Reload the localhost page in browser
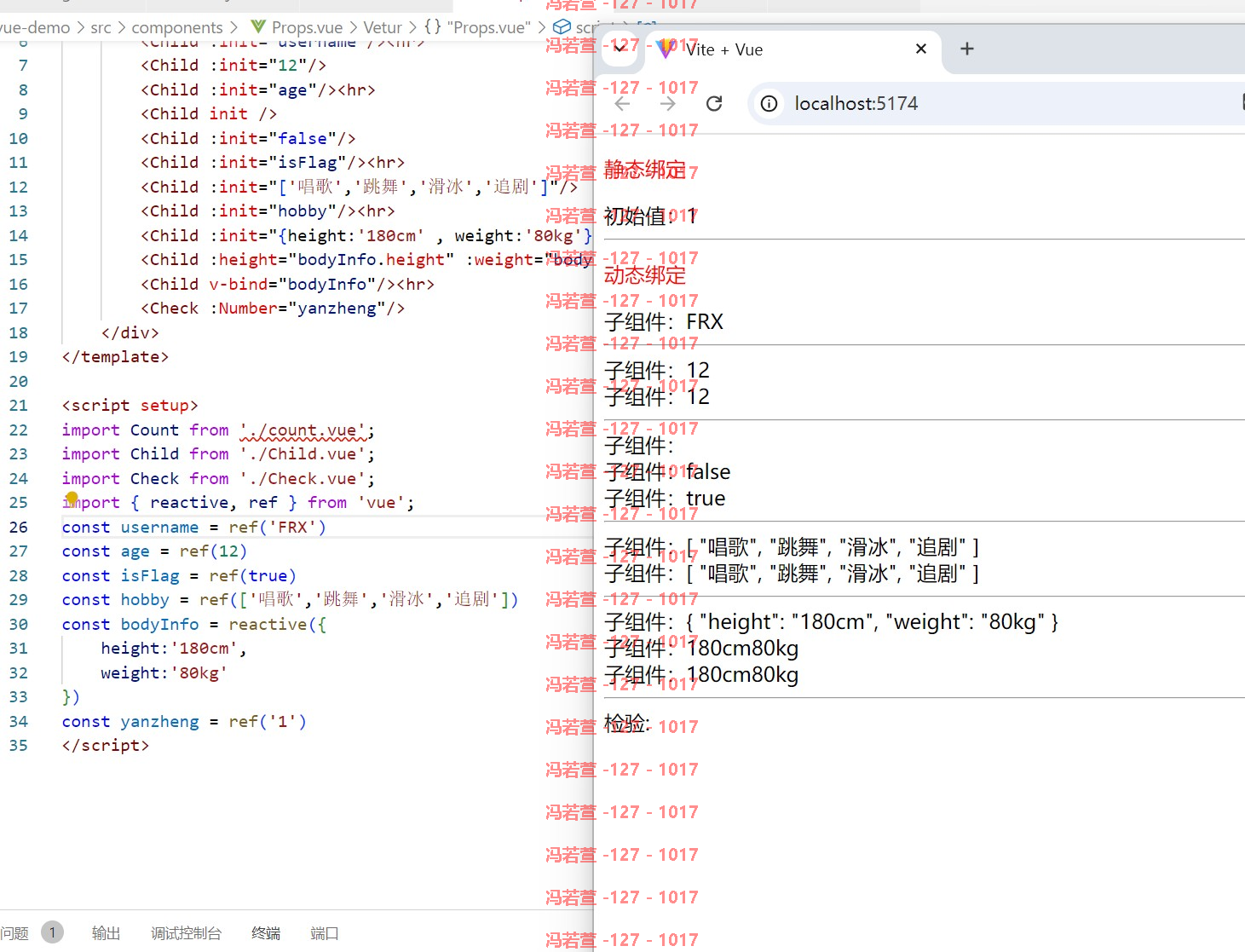This screenshot has width=1245, height=952. click(714, 103)
